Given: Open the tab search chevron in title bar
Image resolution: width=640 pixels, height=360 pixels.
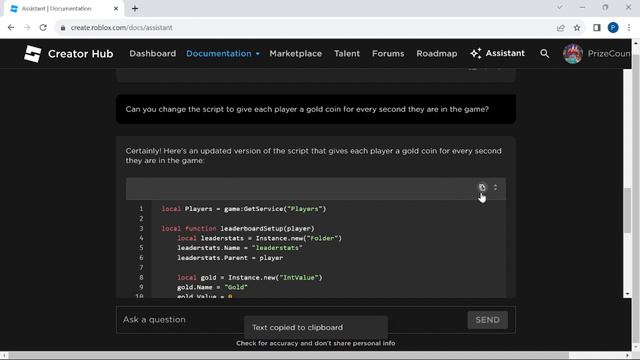Looking at the screenshot, I should 560,7.
